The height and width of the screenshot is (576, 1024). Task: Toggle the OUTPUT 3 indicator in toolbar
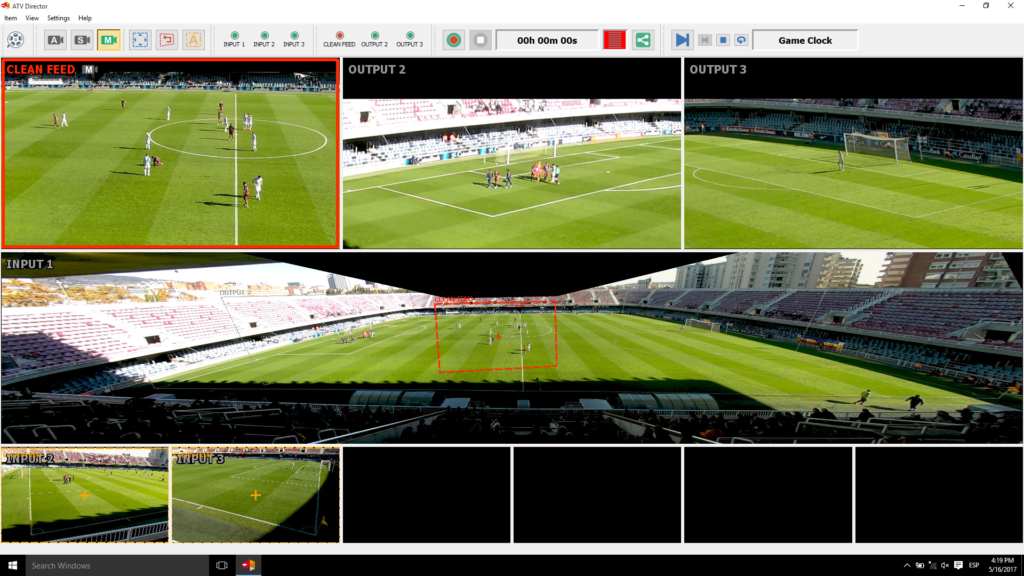click(409, 39)
